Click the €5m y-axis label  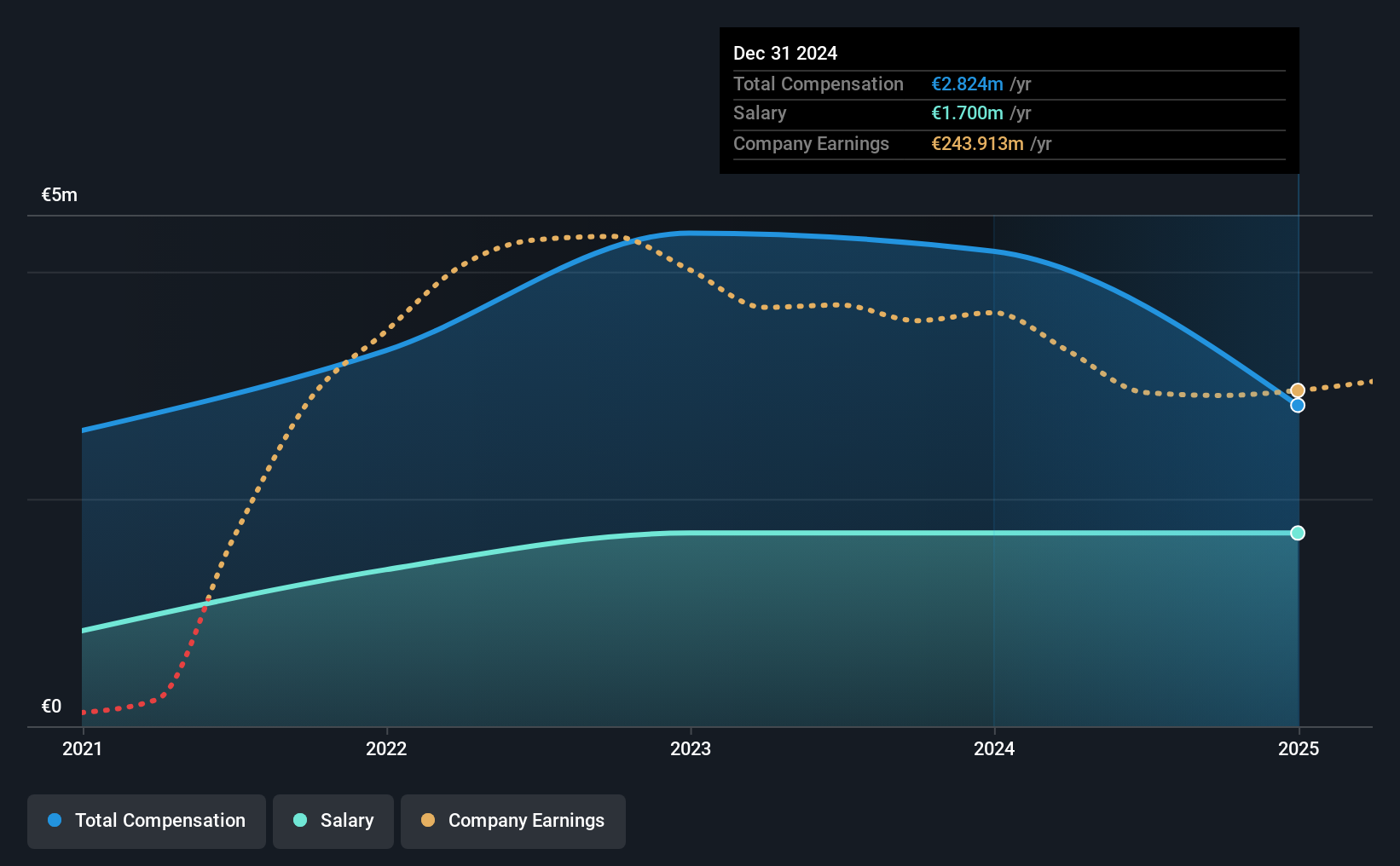[x=60, y=195]
